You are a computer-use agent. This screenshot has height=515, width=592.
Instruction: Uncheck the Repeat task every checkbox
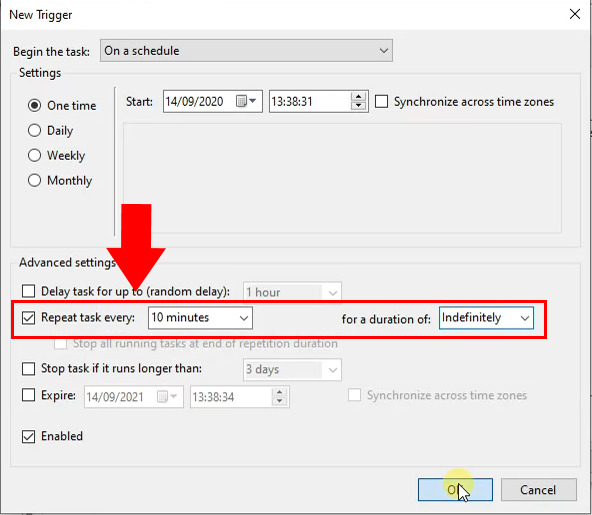pyautogui.click(x=28, y=318)
